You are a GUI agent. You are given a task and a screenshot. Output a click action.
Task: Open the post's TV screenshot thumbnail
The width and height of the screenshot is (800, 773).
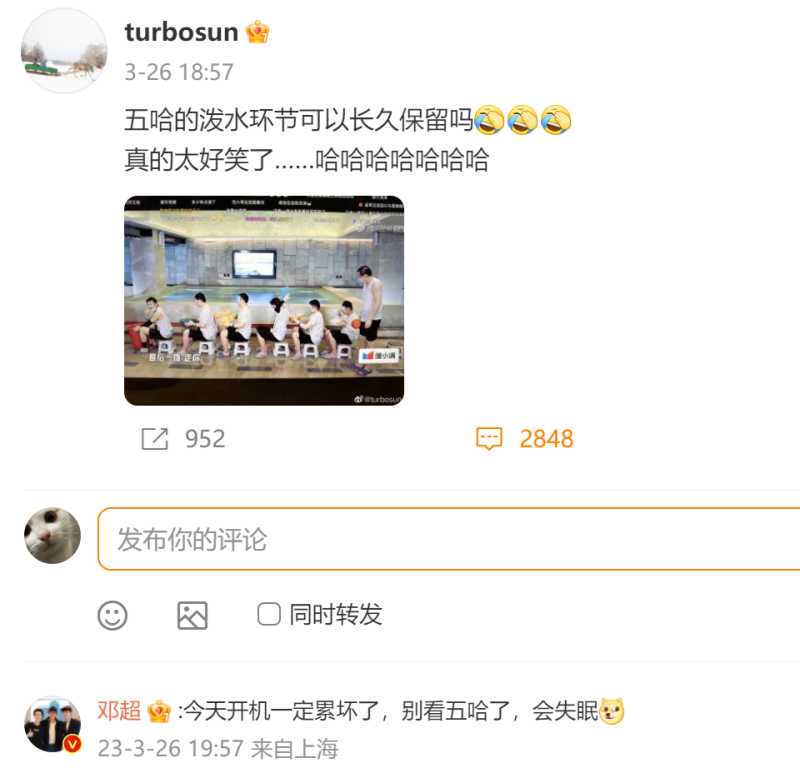[264, 301]
